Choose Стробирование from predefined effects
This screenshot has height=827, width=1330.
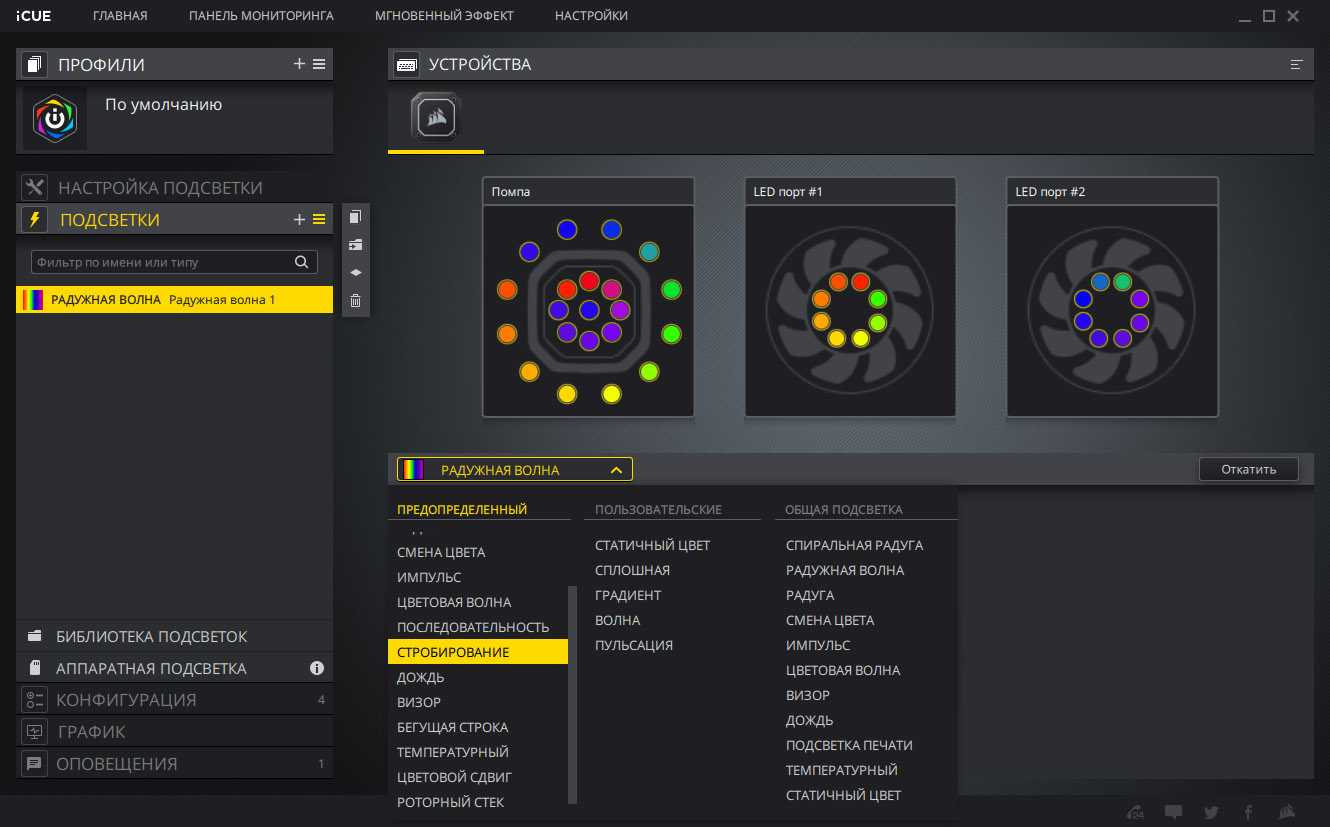click(x=453, y=652)
